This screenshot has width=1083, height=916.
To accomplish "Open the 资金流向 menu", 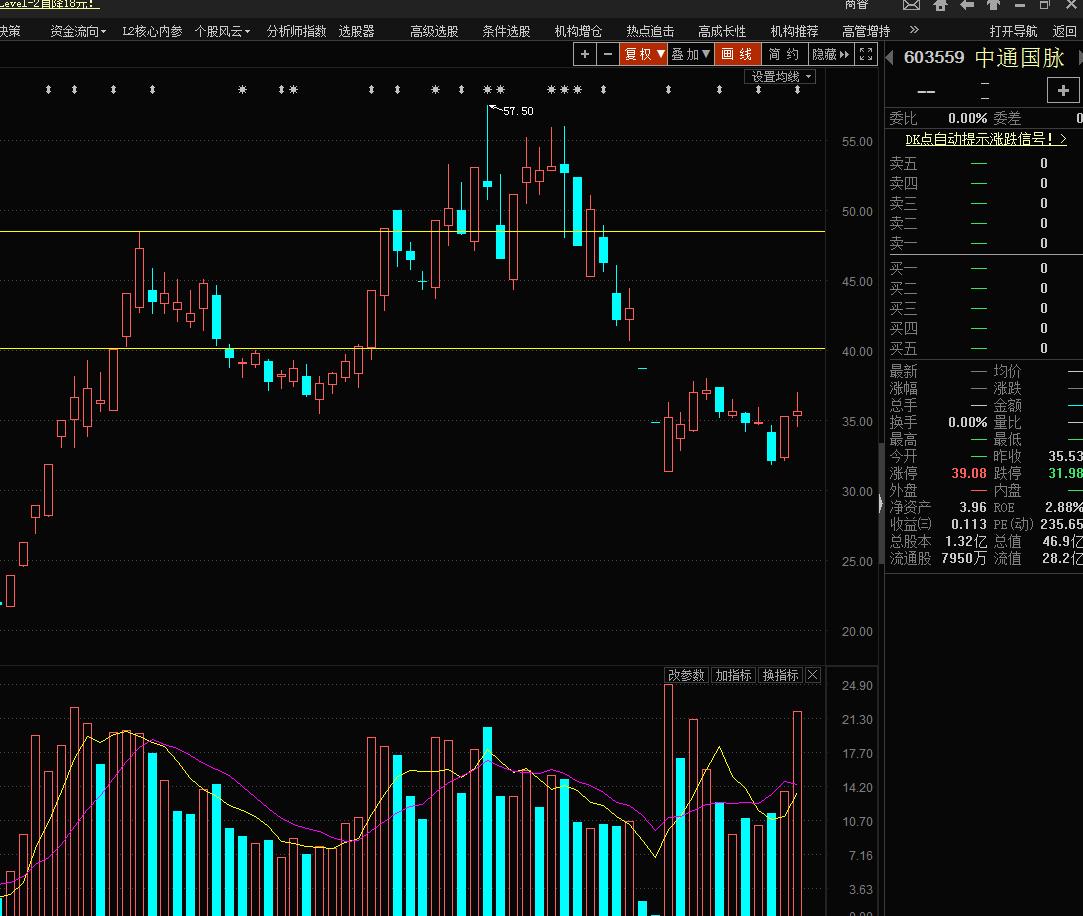I will click(x=78, y=31).
